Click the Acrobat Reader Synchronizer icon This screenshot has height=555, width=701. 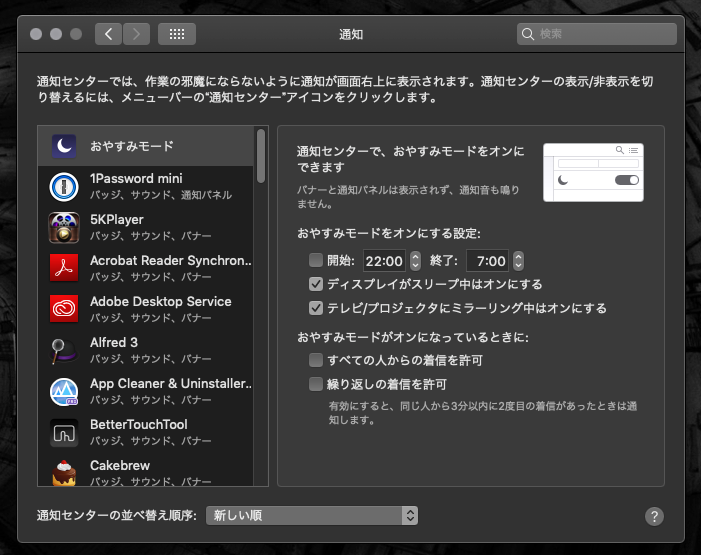64,268
